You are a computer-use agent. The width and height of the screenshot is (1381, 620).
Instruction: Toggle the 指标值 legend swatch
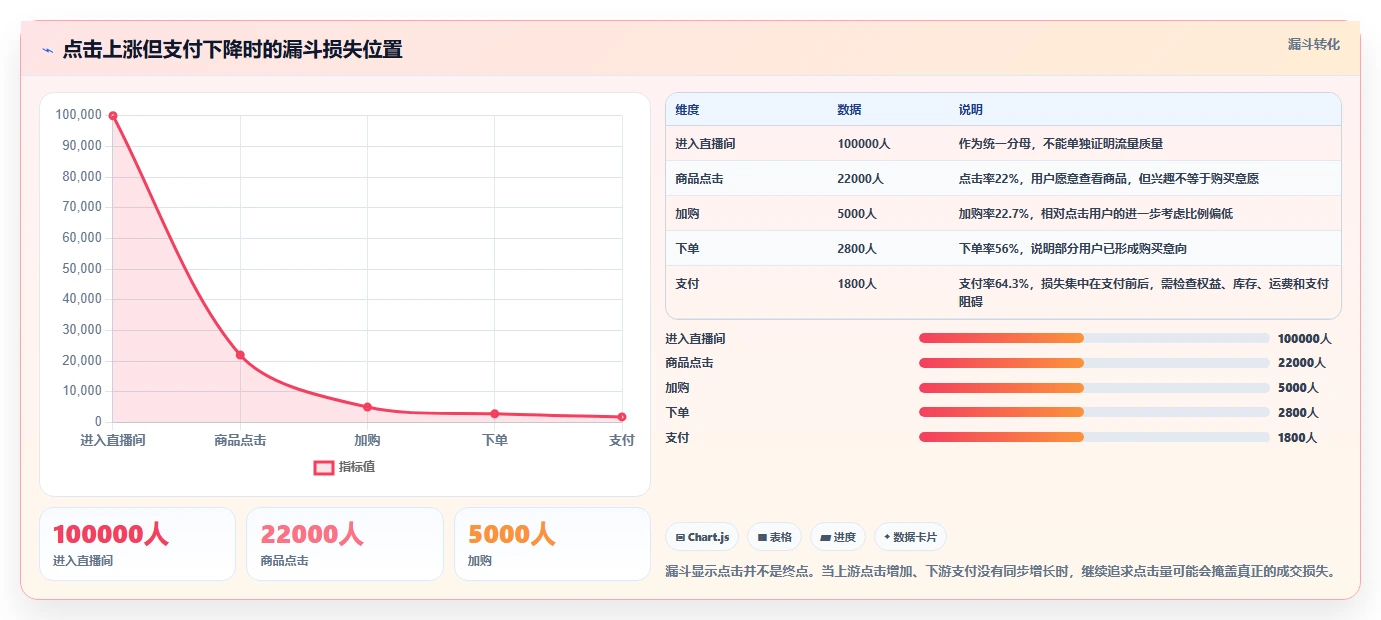(324, 467)
